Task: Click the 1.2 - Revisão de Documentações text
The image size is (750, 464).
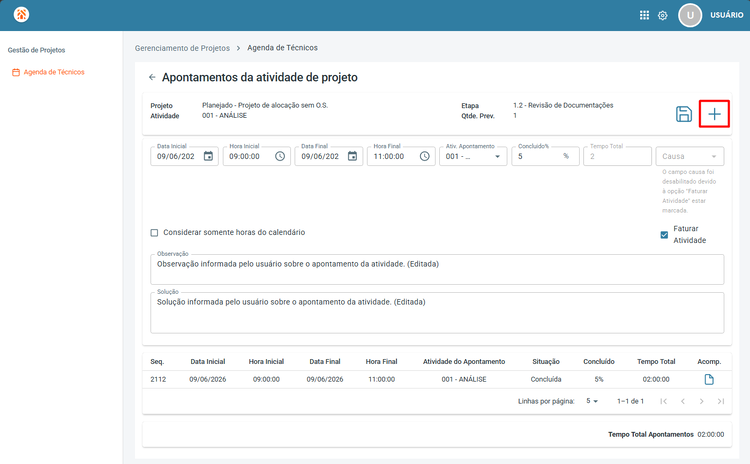Action: (x=563, y=105)
